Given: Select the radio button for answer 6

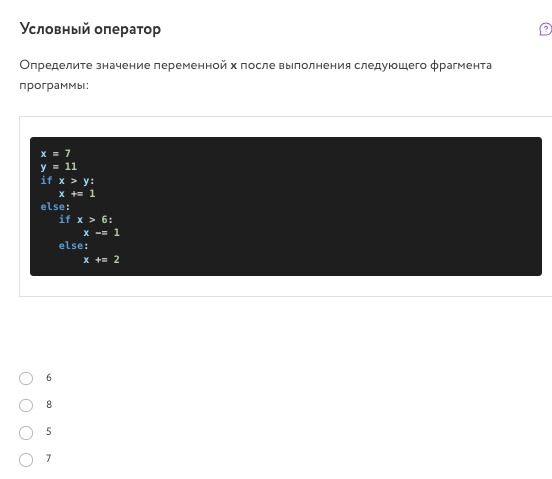Looking at the screenshot, I should click(x=26, y=378).
